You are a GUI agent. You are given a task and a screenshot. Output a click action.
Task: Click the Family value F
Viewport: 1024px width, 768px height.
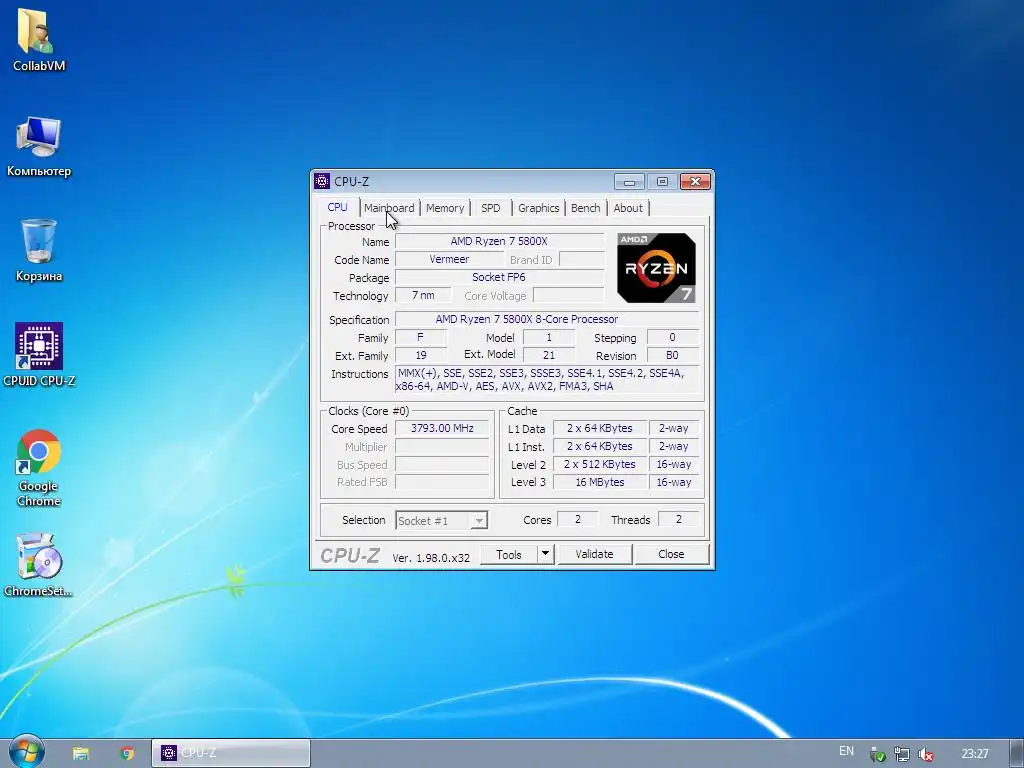pyautogui.click(x=421, y=338)
